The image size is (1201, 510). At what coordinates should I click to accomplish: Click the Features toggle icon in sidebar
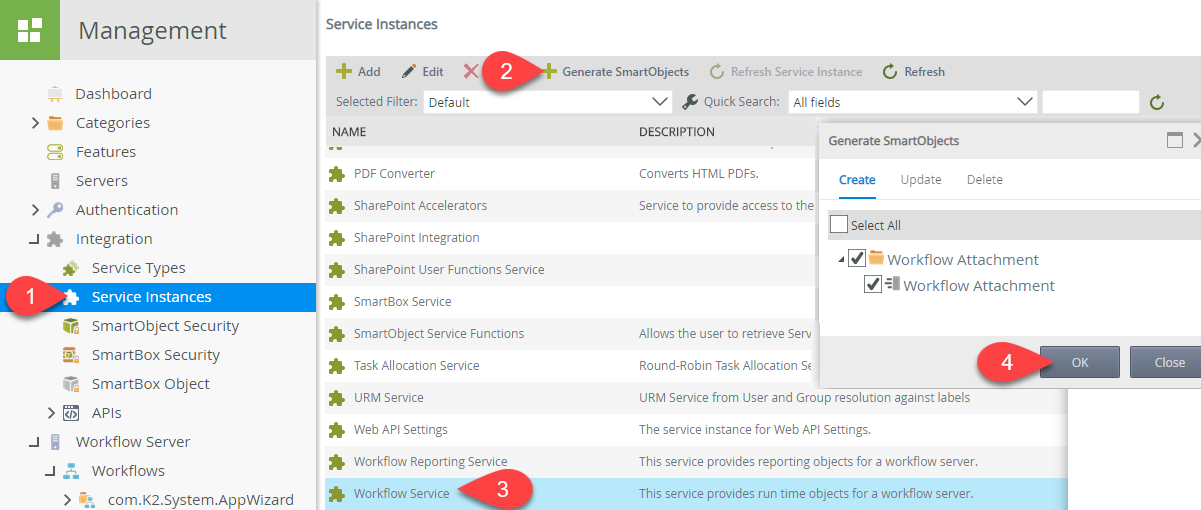coord(55,152)
